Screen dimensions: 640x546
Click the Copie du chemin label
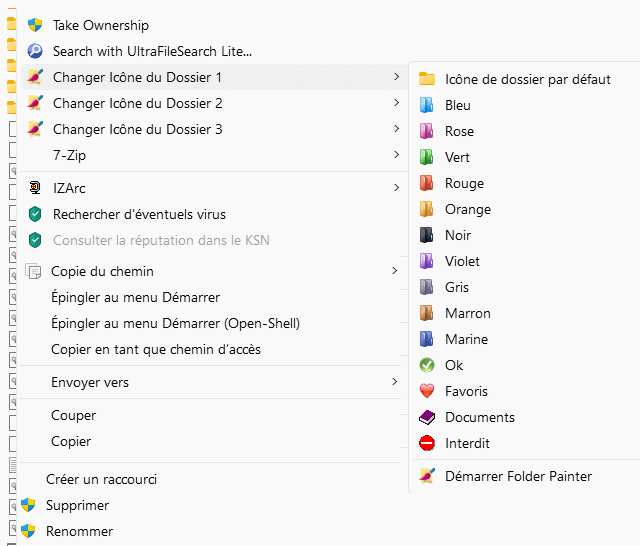(x=102, y=272)
